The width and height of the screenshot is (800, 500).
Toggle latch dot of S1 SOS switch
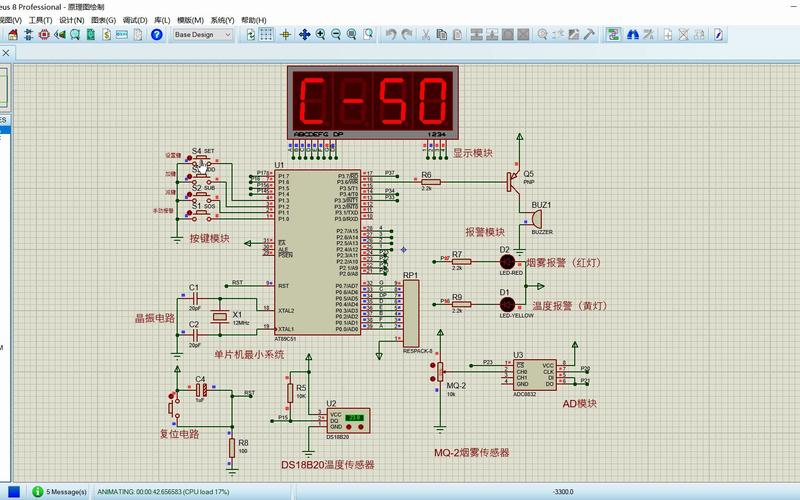pos(190,213)
